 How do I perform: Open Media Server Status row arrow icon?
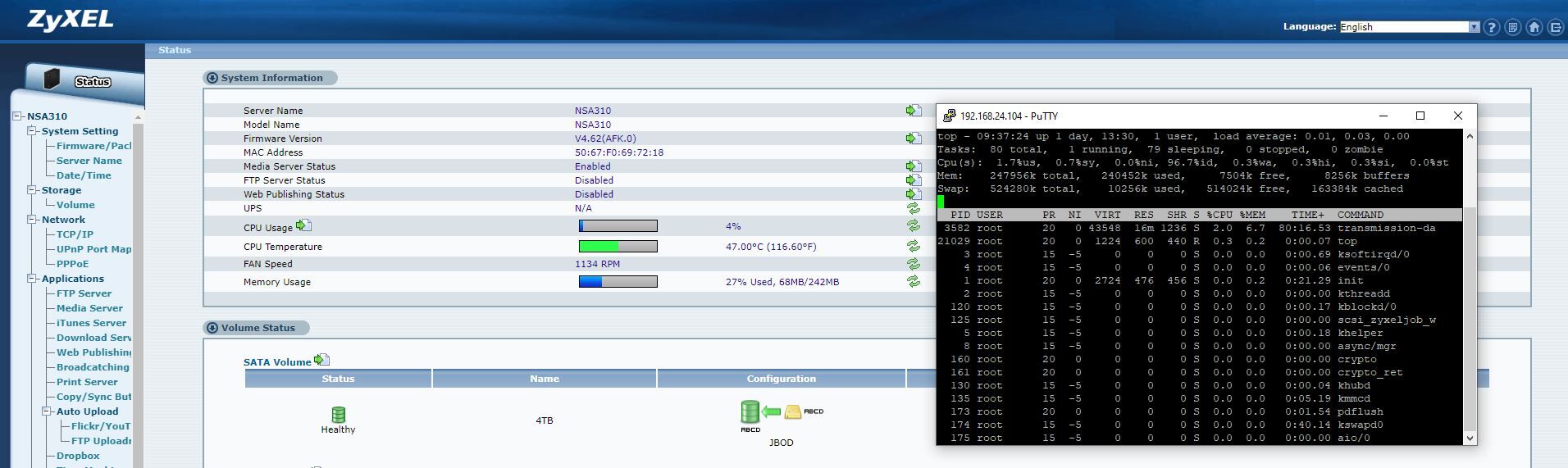(914, 166)
